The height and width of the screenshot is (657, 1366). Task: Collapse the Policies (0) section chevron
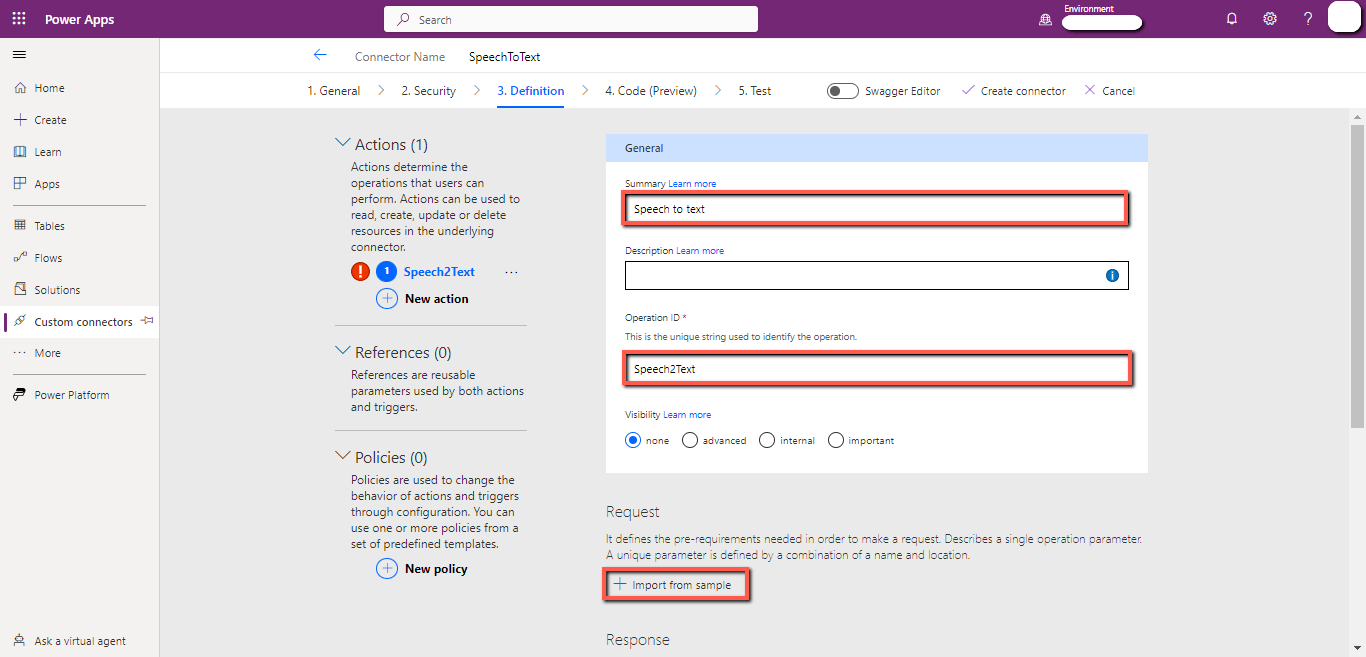pos(343,457)
